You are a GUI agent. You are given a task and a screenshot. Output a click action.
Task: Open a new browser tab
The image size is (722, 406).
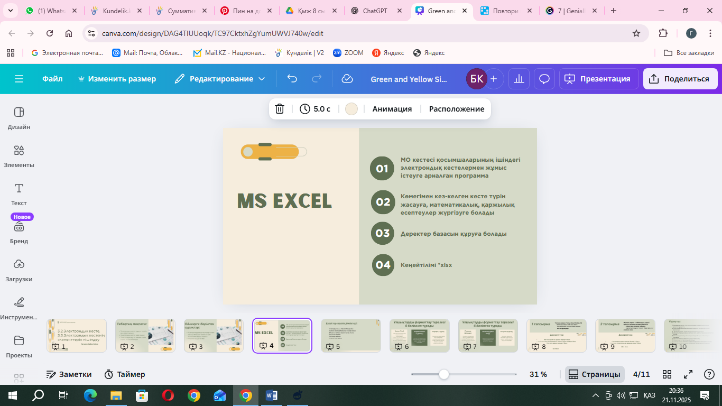point(613,11)
